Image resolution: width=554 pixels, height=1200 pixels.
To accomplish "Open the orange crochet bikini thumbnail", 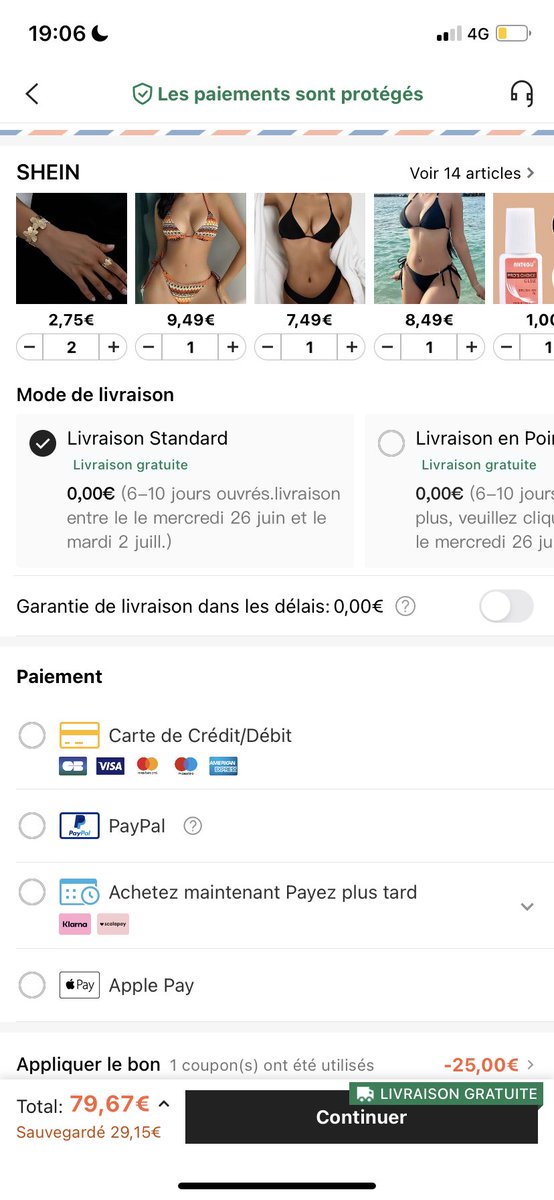I will point(191,248).
